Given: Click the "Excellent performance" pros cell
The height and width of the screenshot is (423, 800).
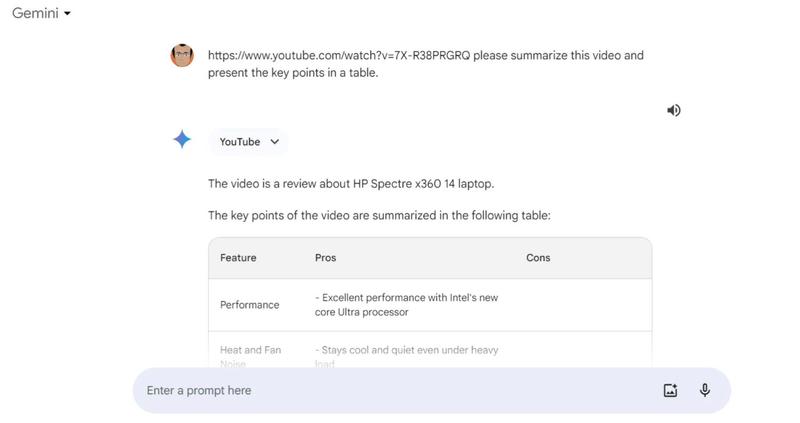Looking at the screenshot, I should (406, 305).
